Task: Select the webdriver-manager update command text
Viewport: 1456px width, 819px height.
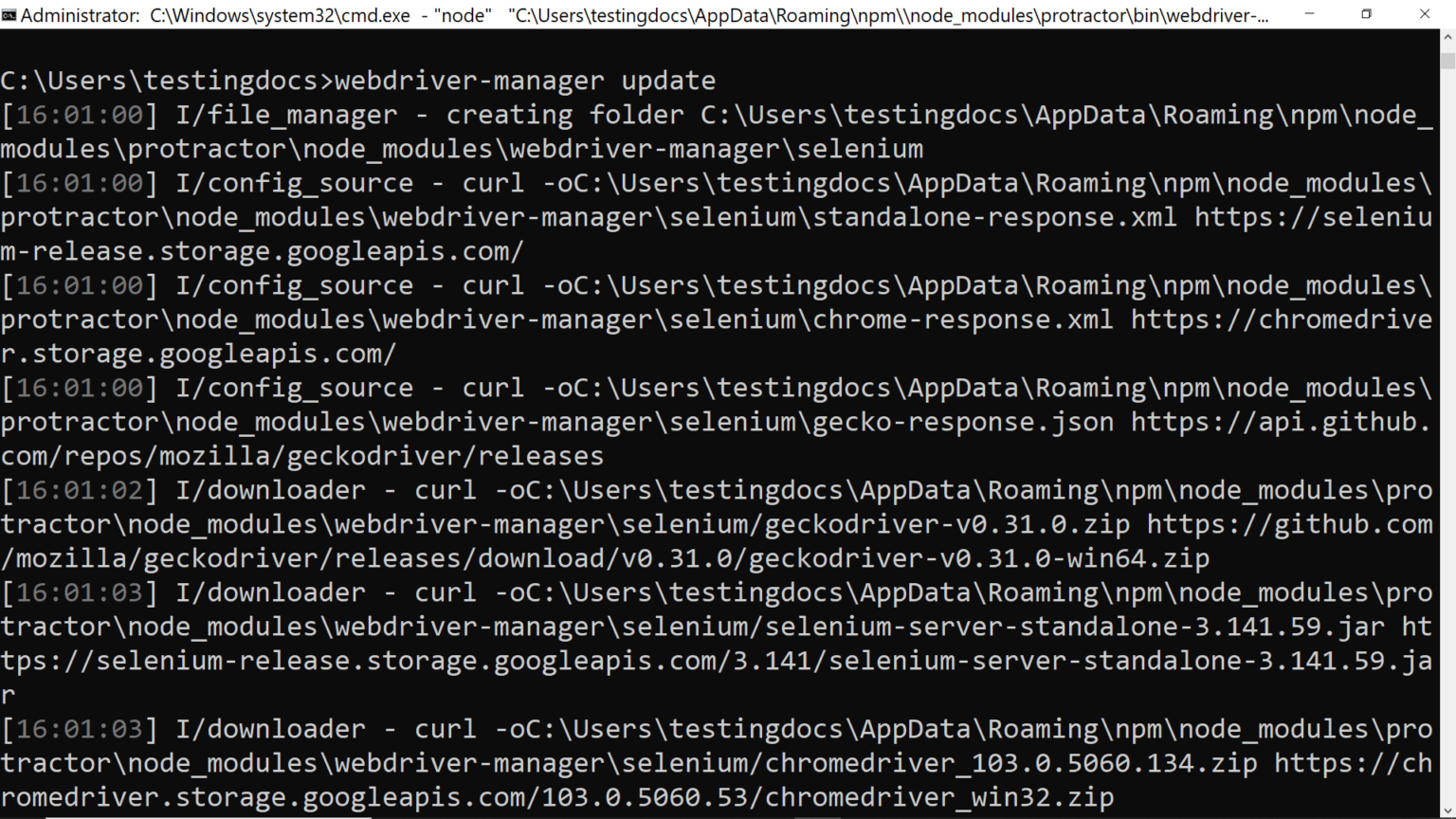Action: click(x=526, y=80)
